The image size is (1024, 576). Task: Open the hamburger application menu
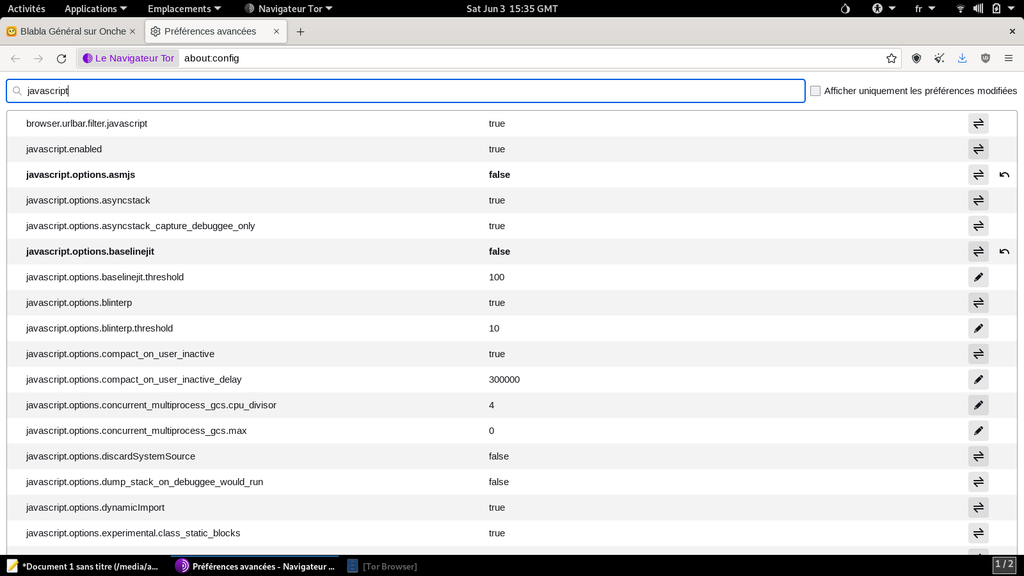[1008, 58]
